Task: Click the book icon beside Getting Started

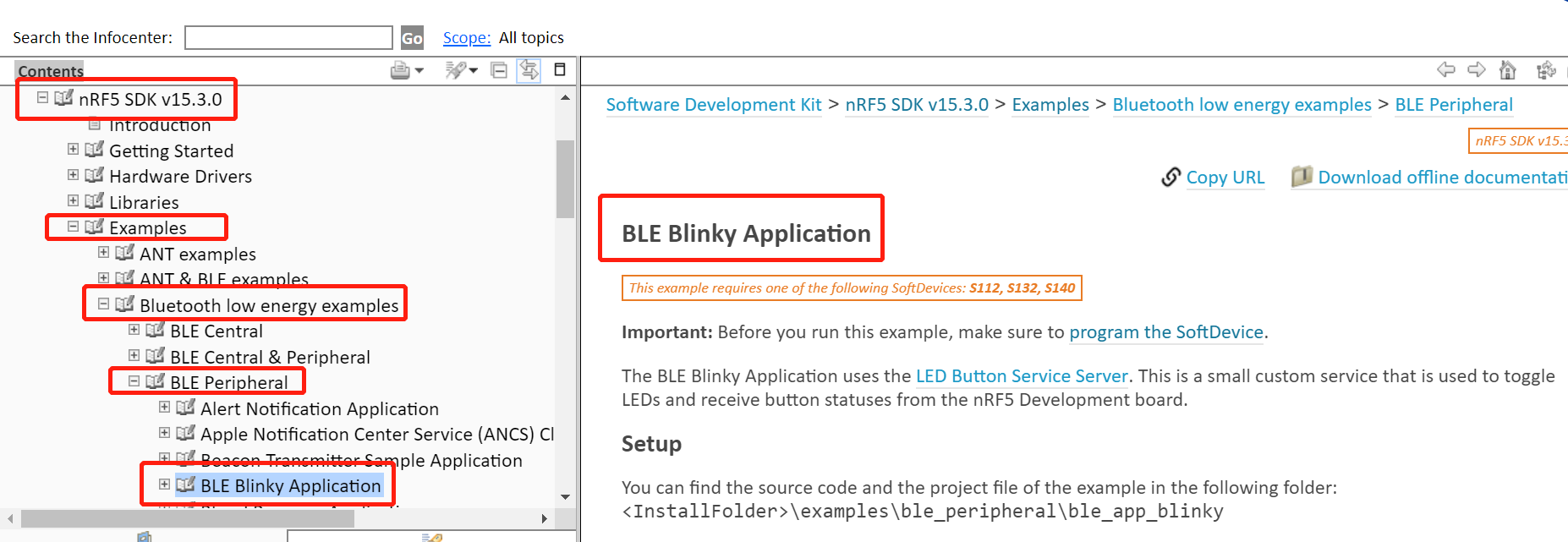Action: [94, 150]
